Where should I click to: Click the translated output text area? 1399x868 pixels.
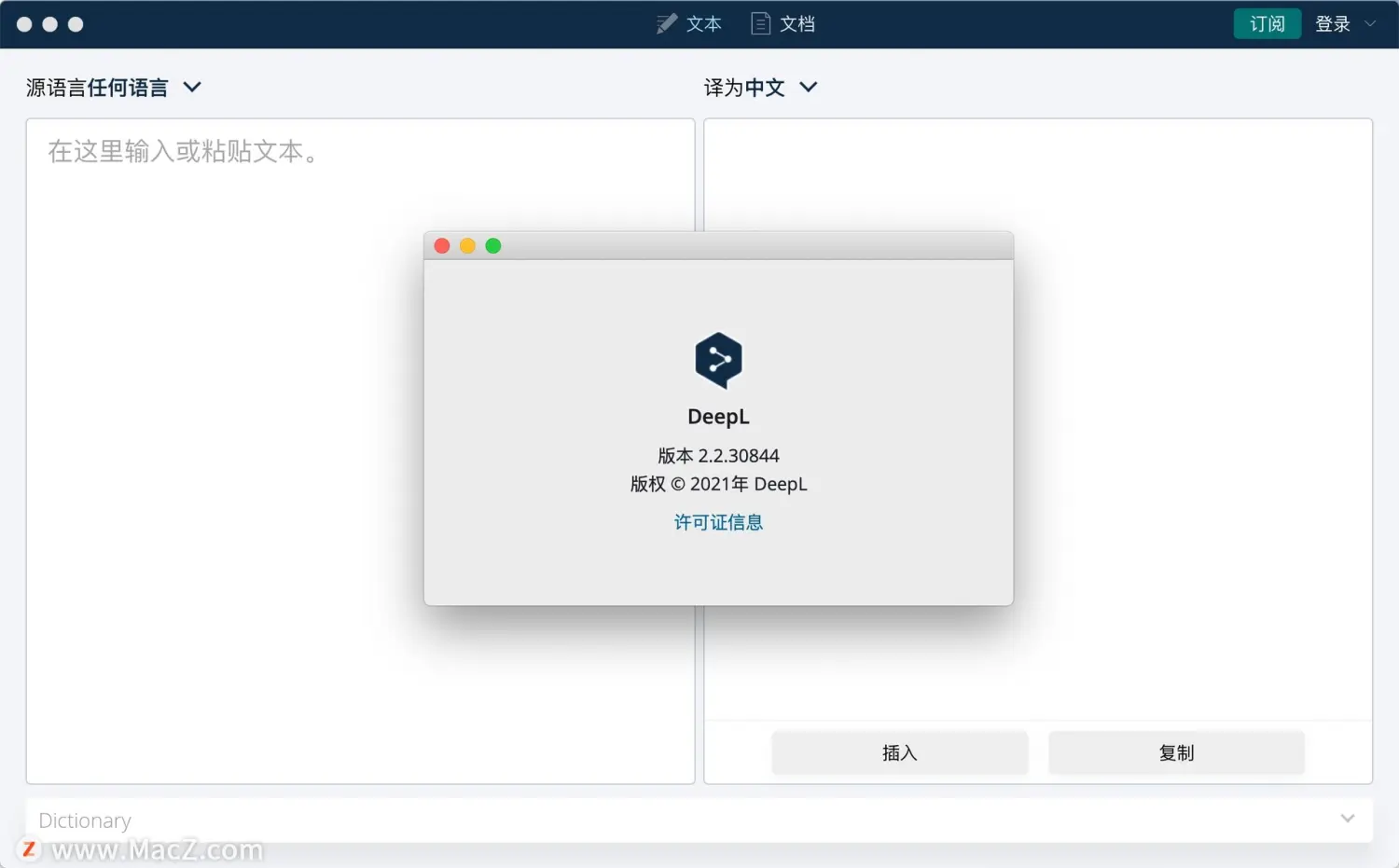click(x=1037, y=420)
